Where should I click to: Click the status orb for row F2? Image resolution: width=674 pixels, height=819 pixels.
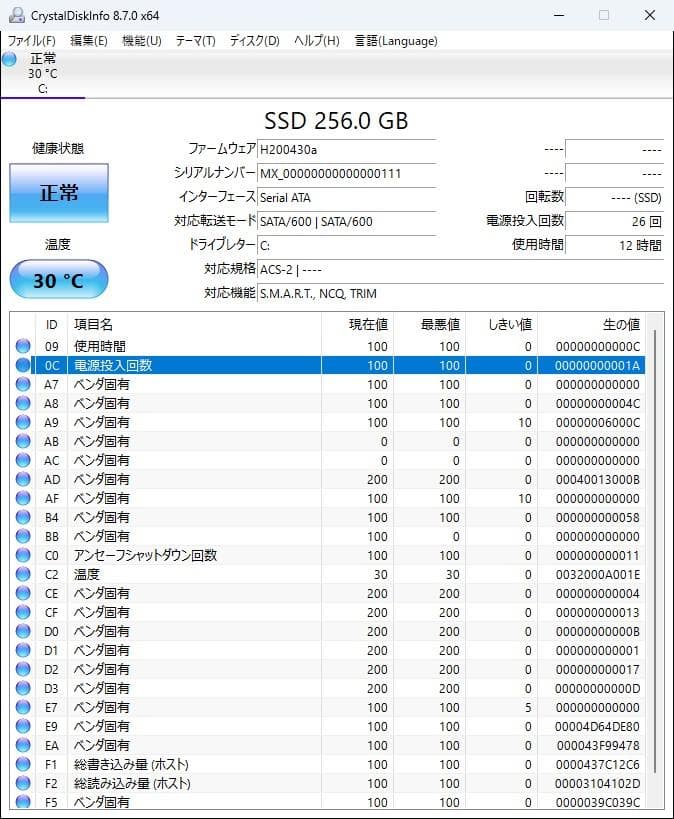pos(23,783)
